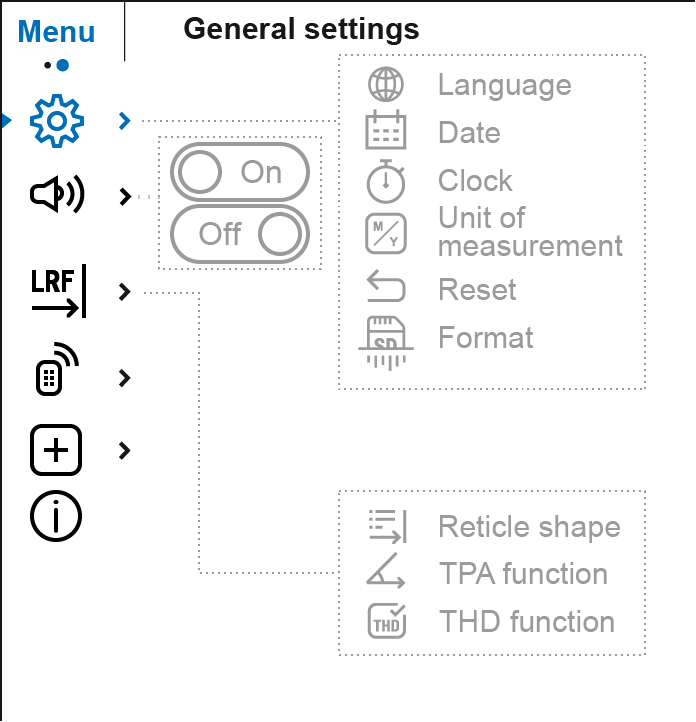This screenshot has height=722, width=696.
Task: Click the plus box icon
Action: tap(57, 450)
